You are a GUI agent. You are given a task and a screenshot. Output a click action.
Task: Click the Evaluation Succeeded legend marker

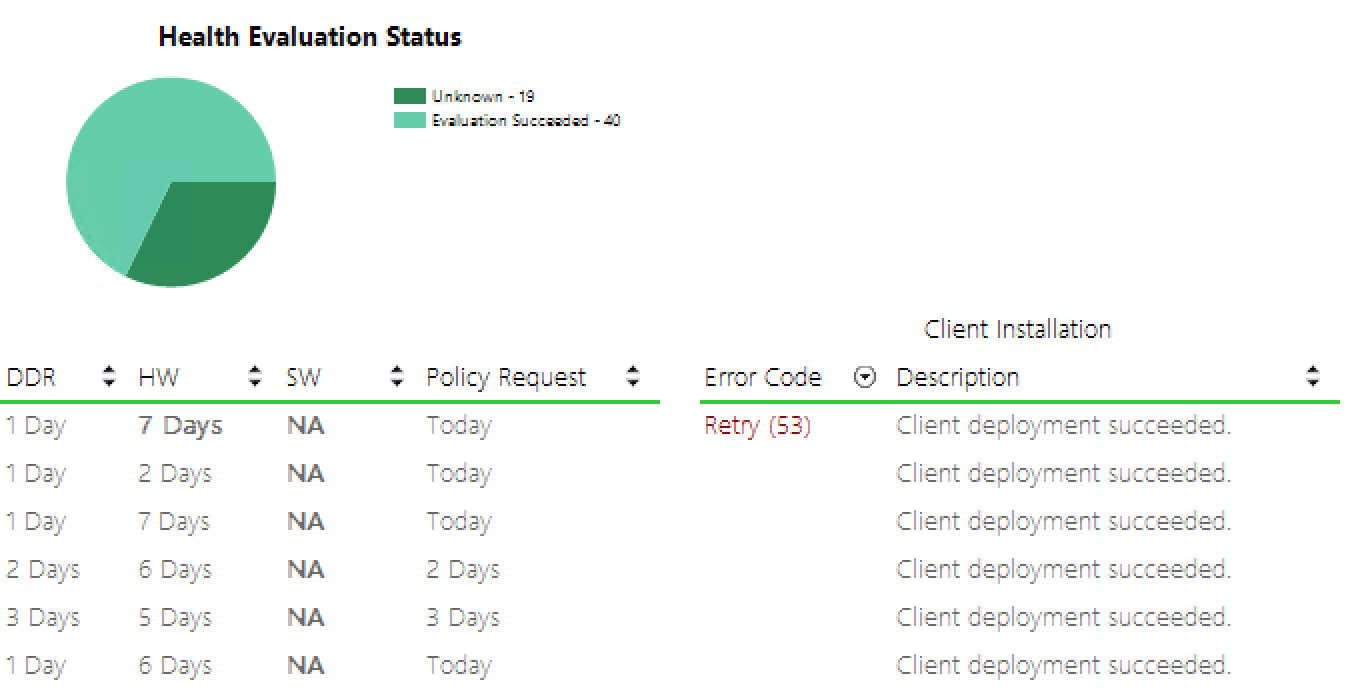410,120
